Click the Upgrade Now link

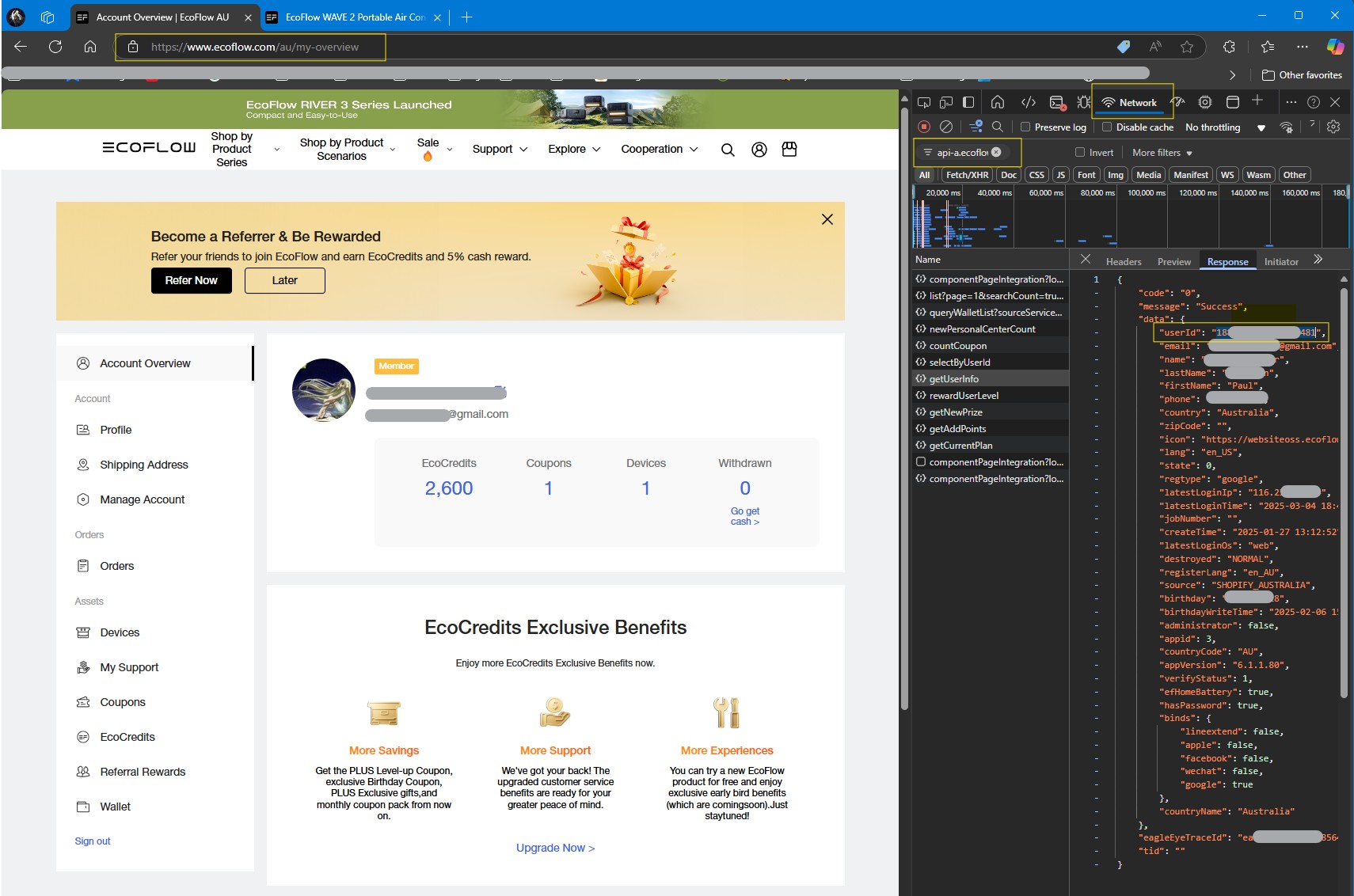555,848
